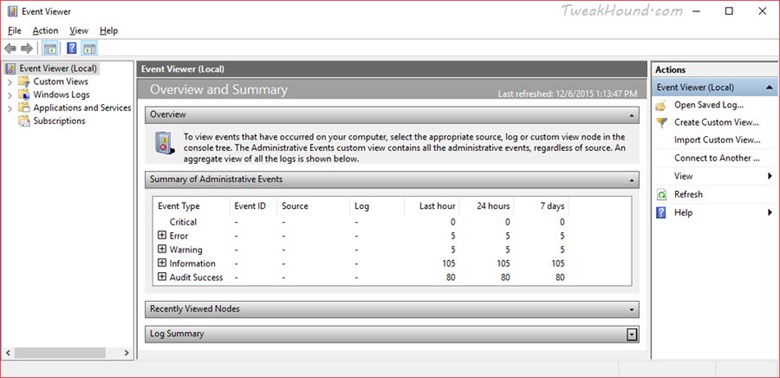Open the File menu
The height and width of the screenshot is (378, 780).
(15, 31)
